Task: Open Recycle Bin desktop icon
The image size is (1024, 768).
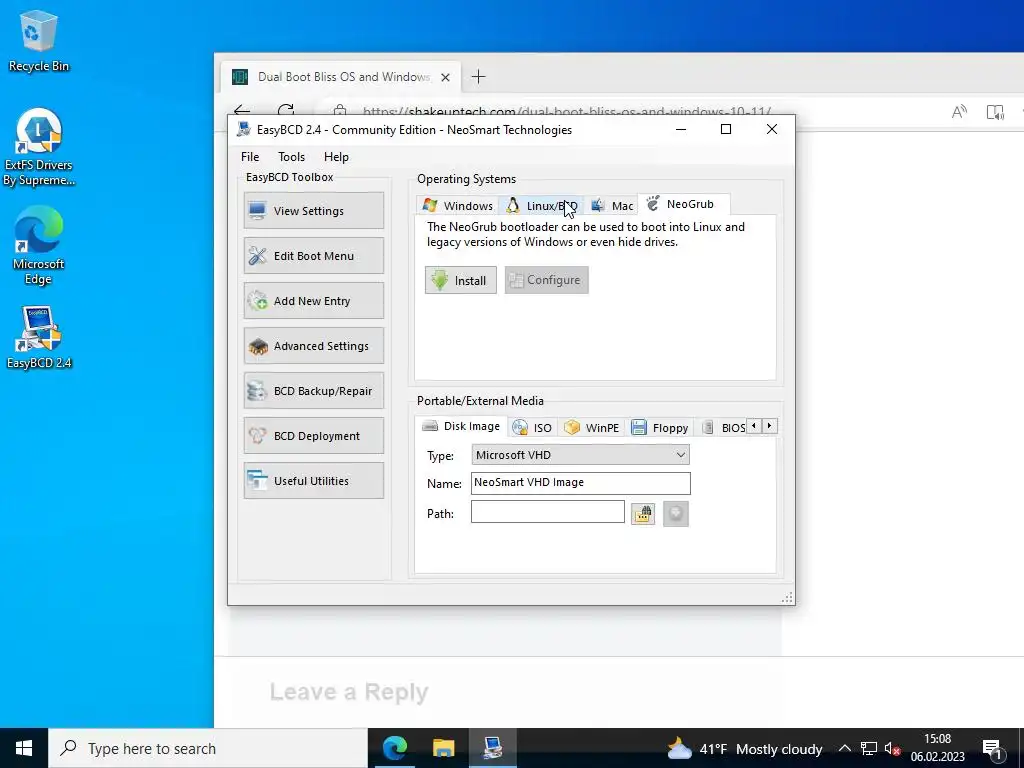Action: (x=39, y=40)
